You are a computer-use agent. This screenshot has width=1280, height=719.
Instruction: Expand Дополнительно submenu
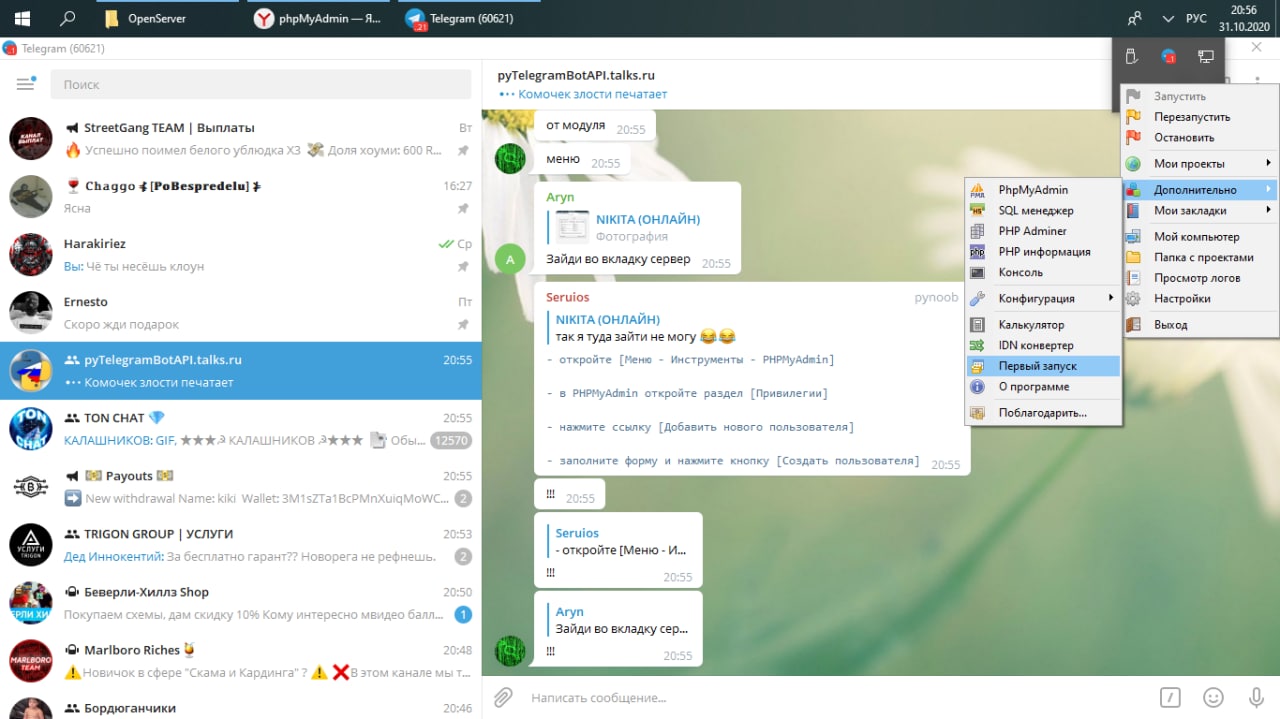tap(1199, 190)
